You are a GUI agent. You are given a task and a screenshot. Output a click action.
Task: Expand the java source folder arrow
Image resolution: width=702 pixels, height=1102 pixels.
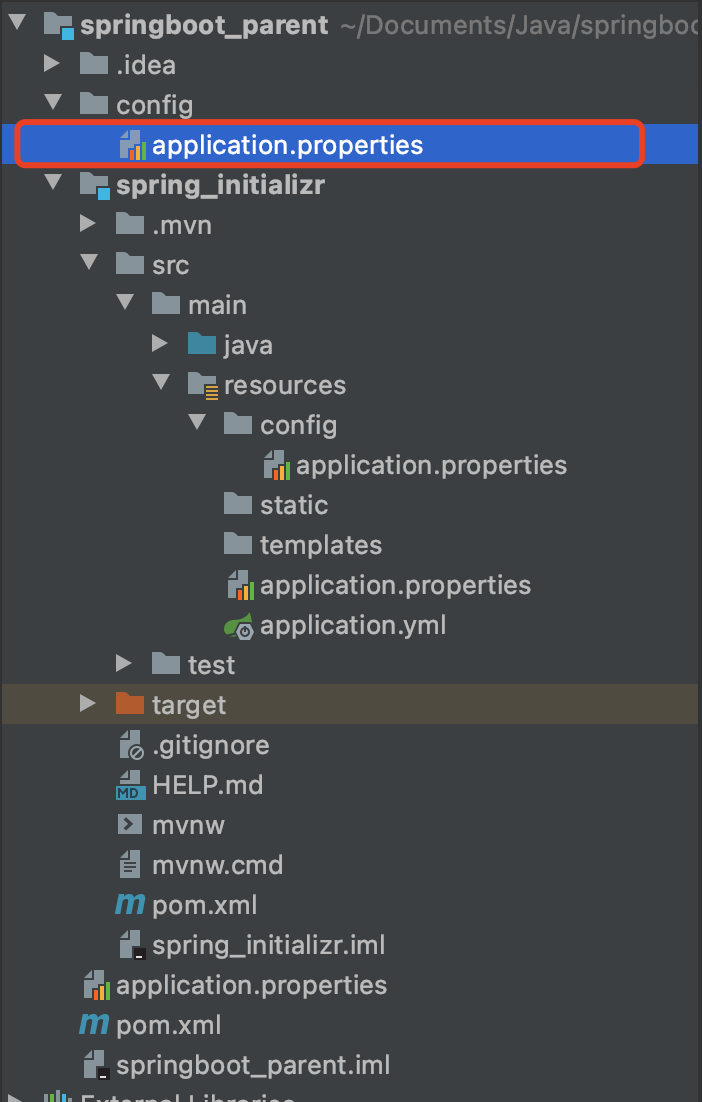click(x=160, y=344)
